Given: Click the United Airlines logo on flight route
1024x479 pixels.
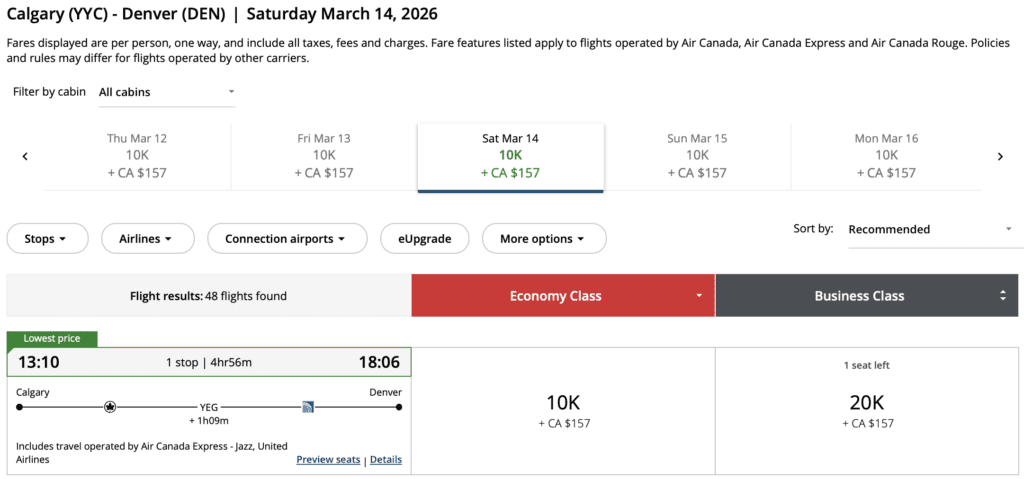Looking at the screenshot, I should tap(309, 407).
